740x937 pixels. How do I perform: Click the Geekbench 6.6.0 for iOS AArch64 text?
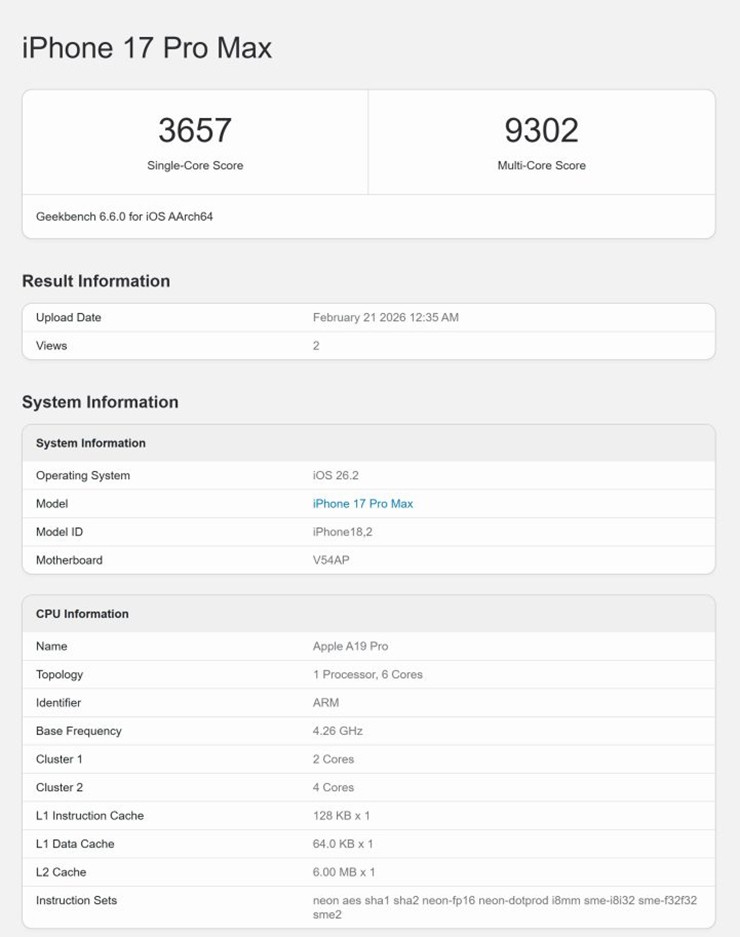[124, 216]
